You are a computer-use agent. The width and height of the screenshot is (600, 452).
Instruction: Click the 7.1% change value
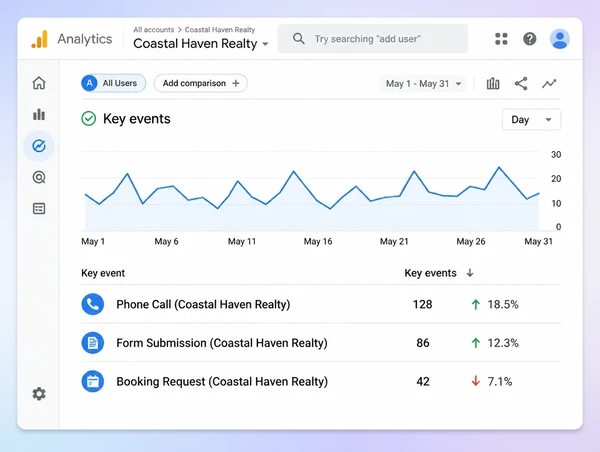pos(500,381)
